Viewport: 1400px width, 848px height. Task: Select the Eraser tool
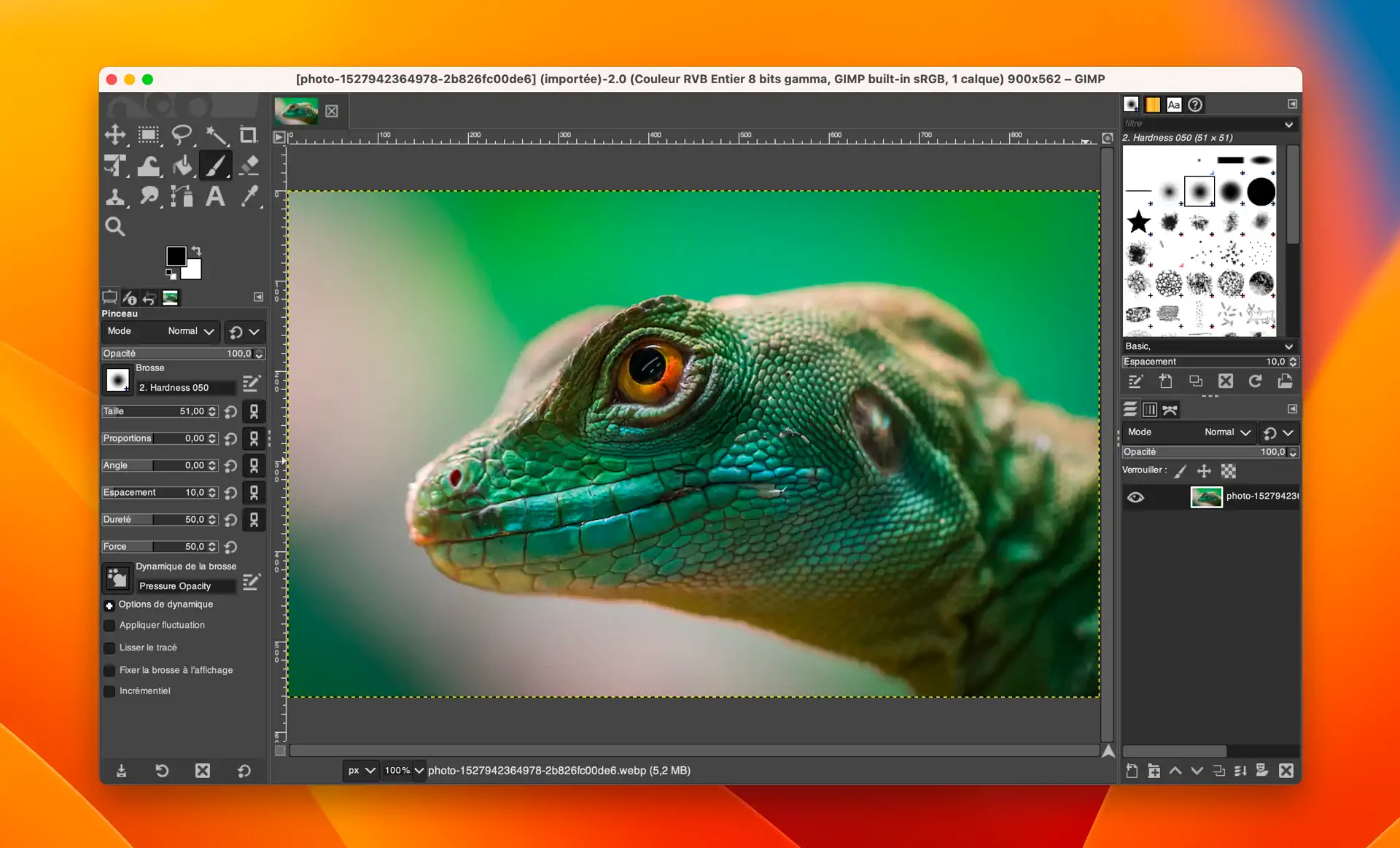(249, 166)
